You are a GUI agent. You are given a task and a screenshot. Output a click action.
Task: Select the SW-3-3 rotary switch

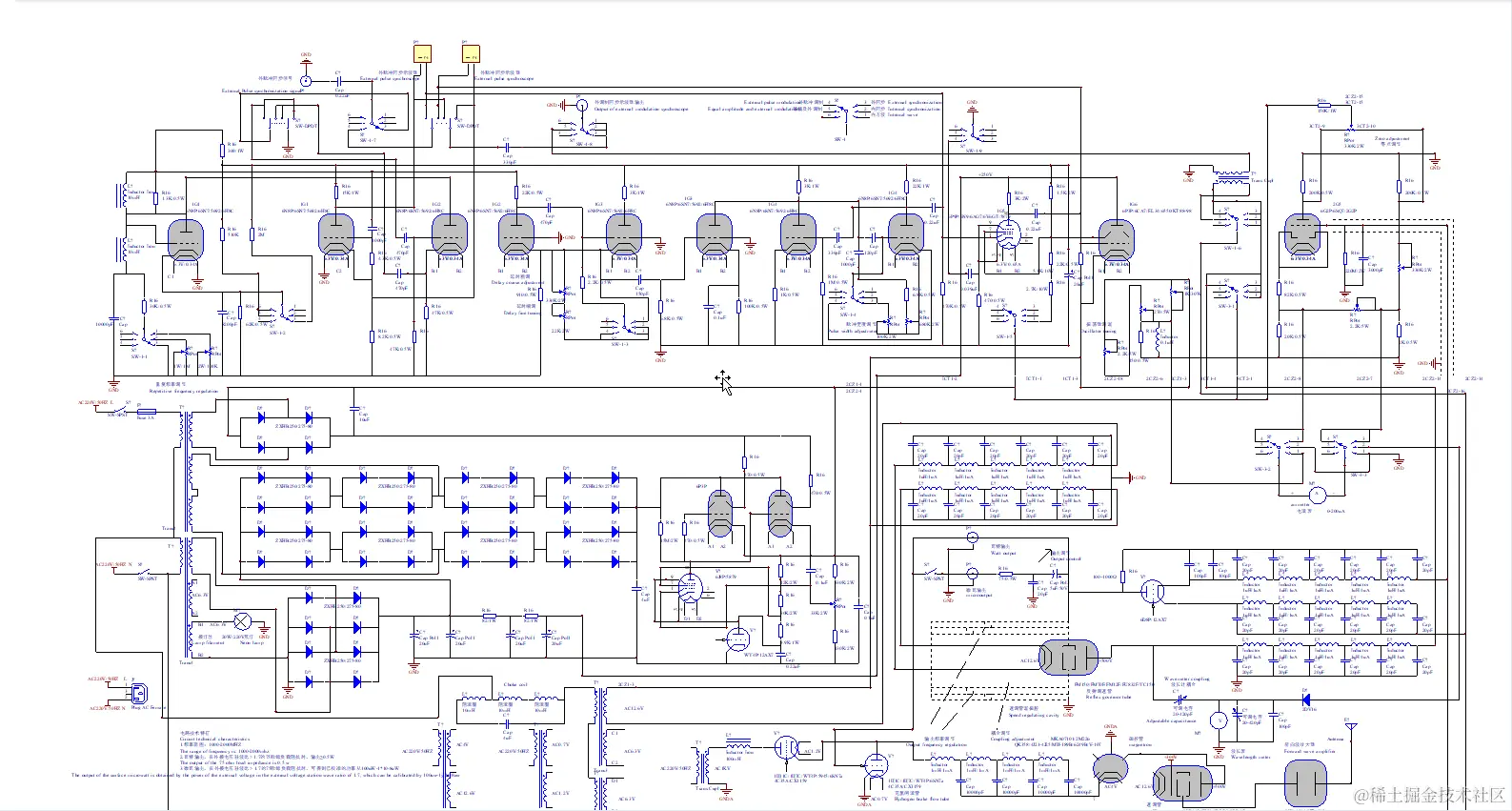tap(1347, 445)
